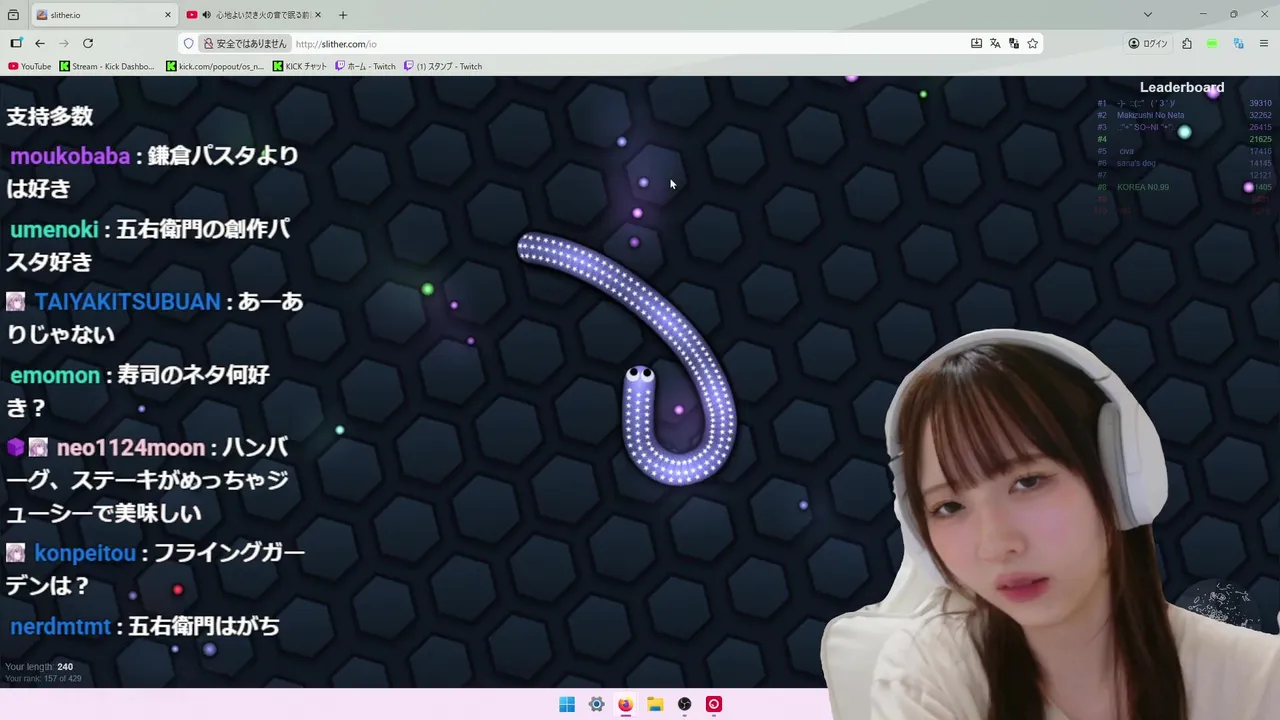Close the slither.io tab
Screen dimensions: 1280x720
click(168, 15)
